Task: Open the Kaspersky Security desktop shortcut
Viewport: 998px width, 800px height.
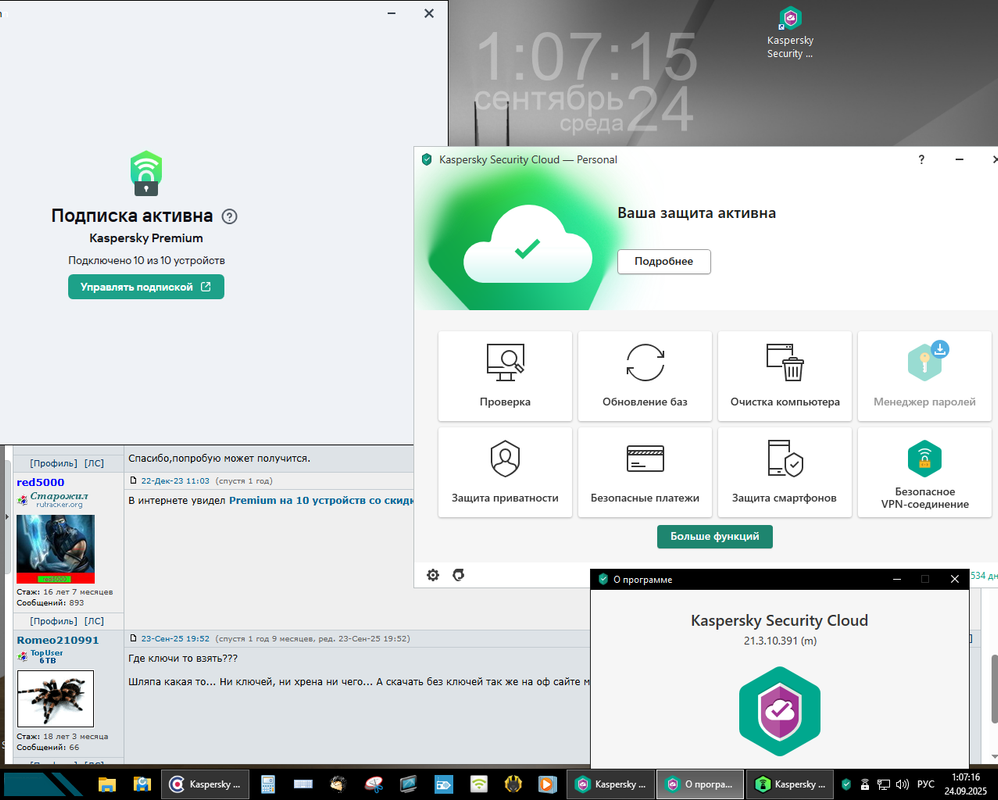Action: 790,33
